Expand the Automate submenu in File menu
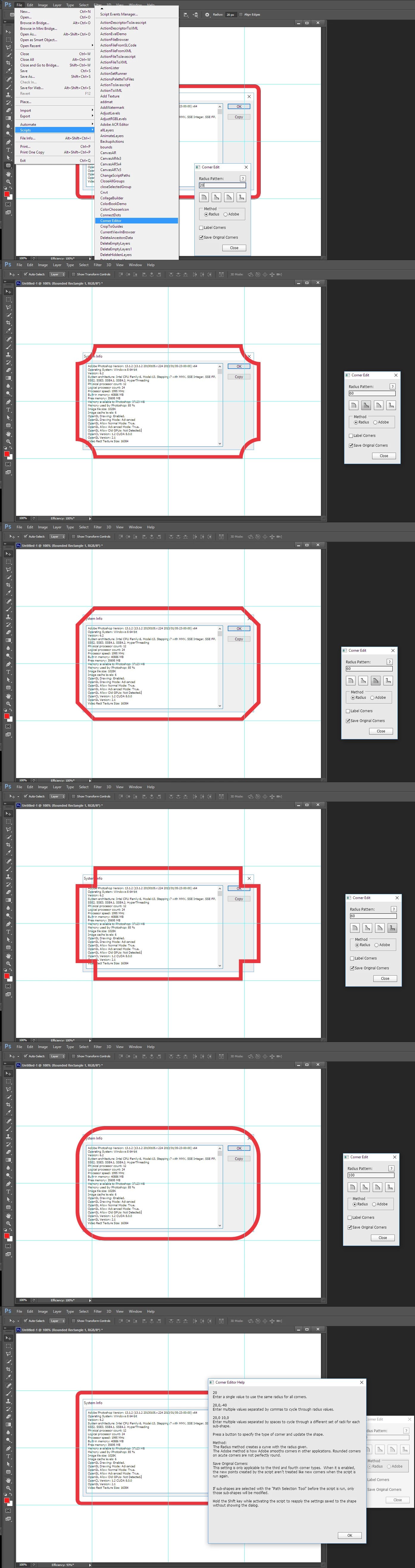The height and width of the screenshot is (1568, 415). 55,124
